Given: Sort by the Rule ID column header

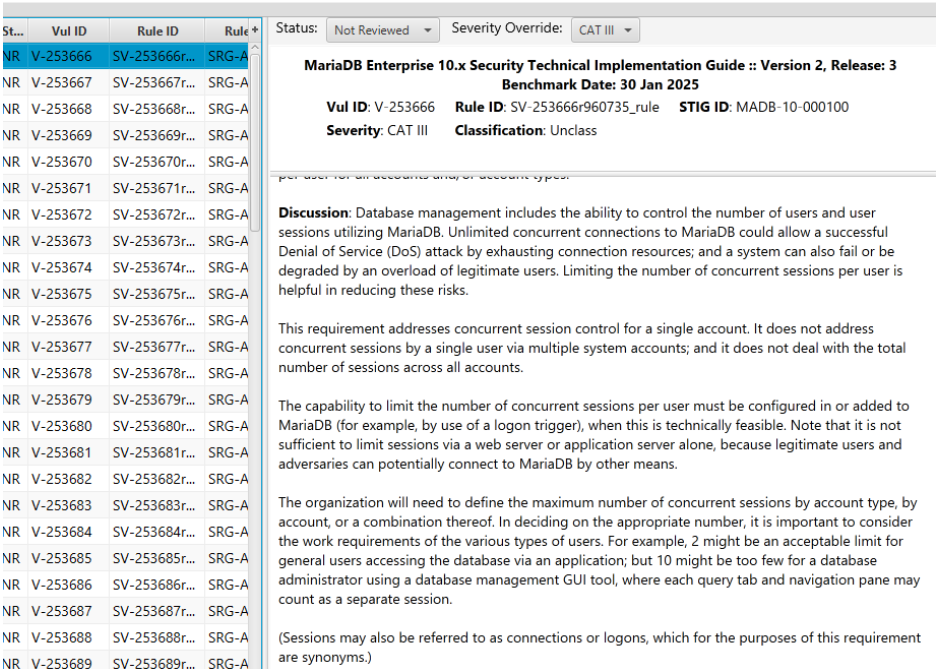Looking at the screenshot, I should point(157,31).
